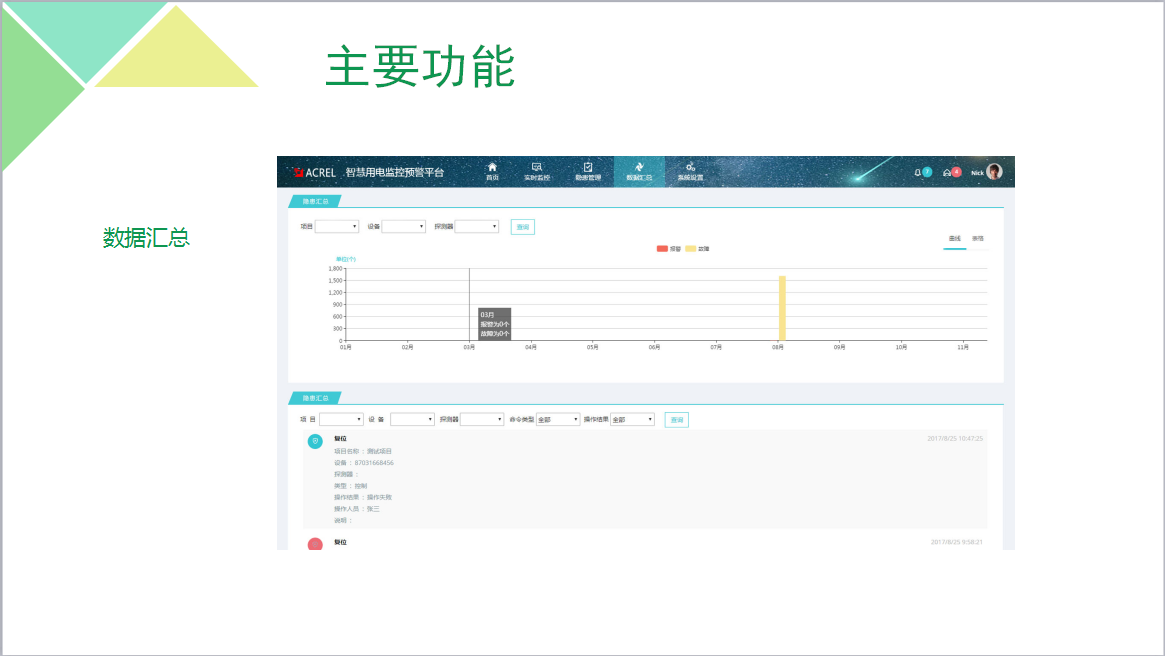Toggle the 故障 legend series
The width and height of the screenshot is (1165, 656).
tap(691, 248)
